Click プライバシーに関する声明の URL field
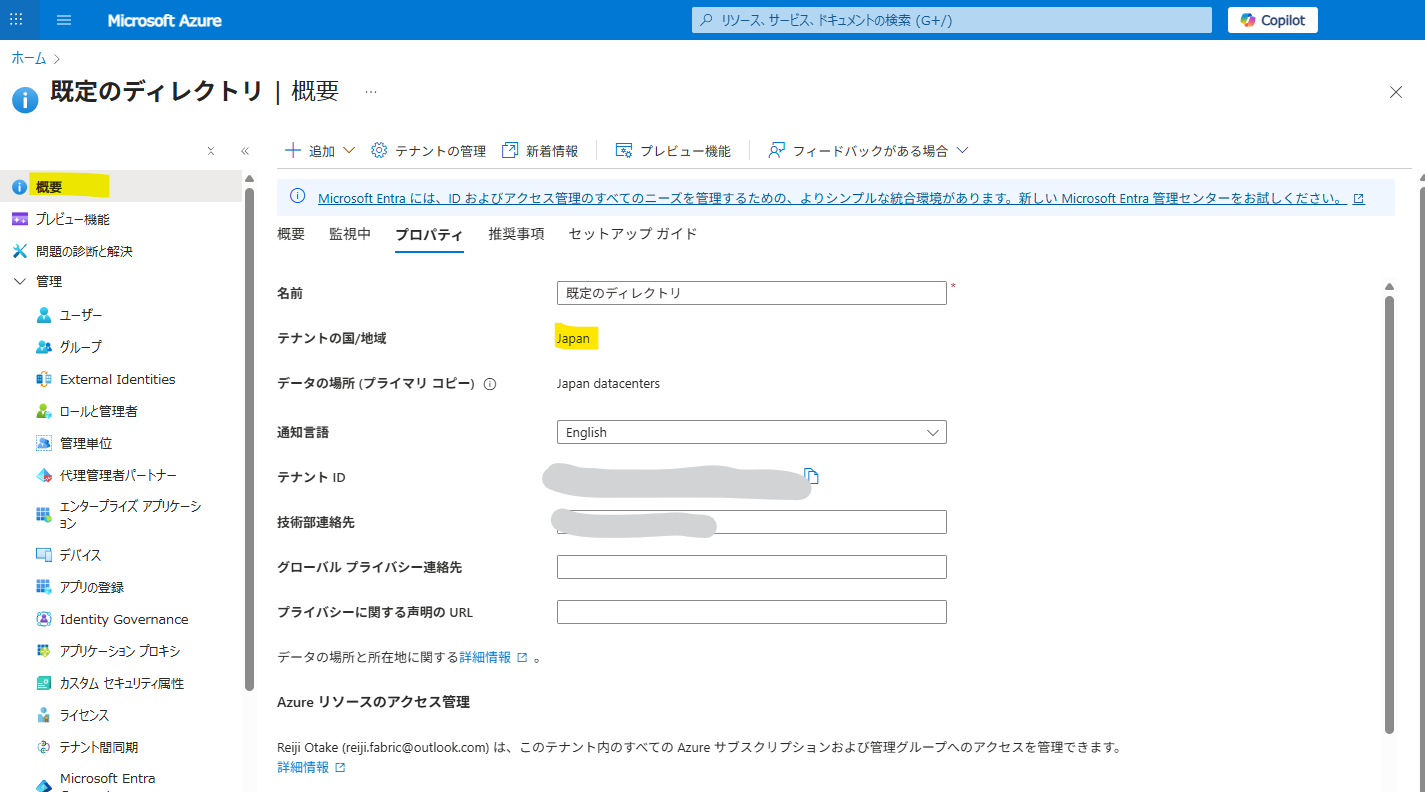The image size is (1425, 792). point(751,612)
